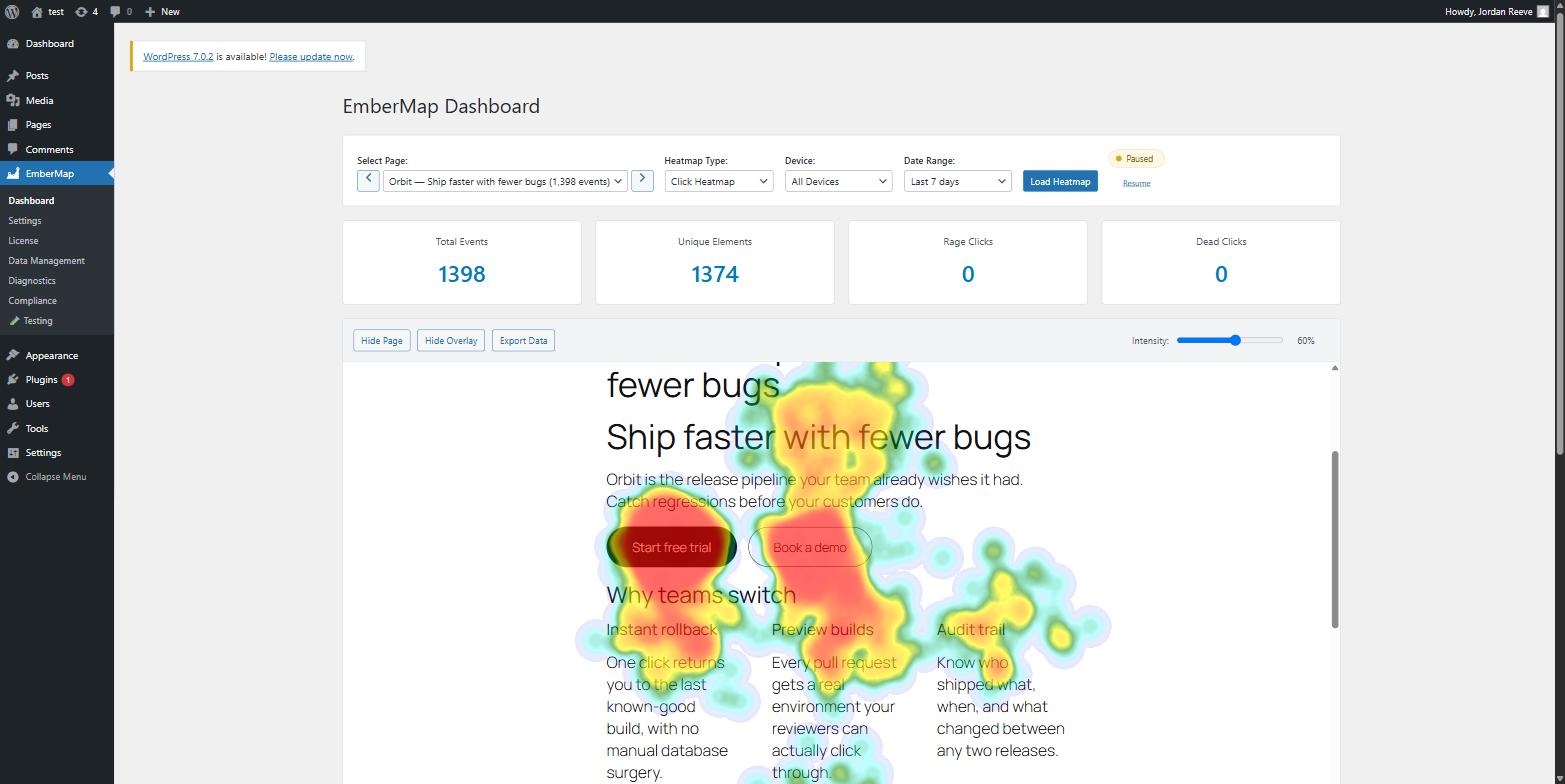
Task: Click the Collapse Menu arrow icon
Action: click(12, 477)
